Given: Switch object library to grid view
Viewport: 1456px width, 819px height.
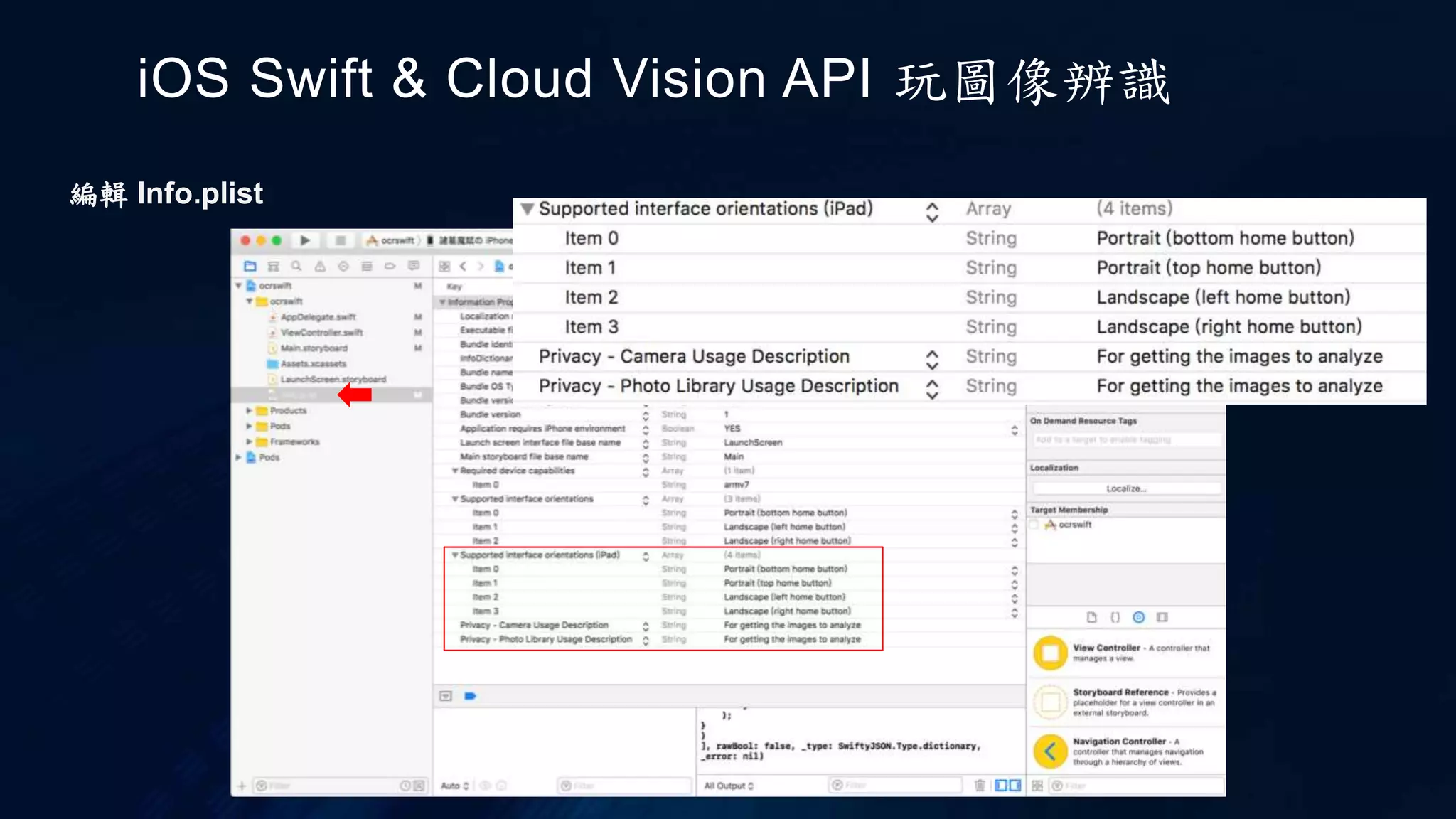Looking at the screenshot, I should point(1037,786).
